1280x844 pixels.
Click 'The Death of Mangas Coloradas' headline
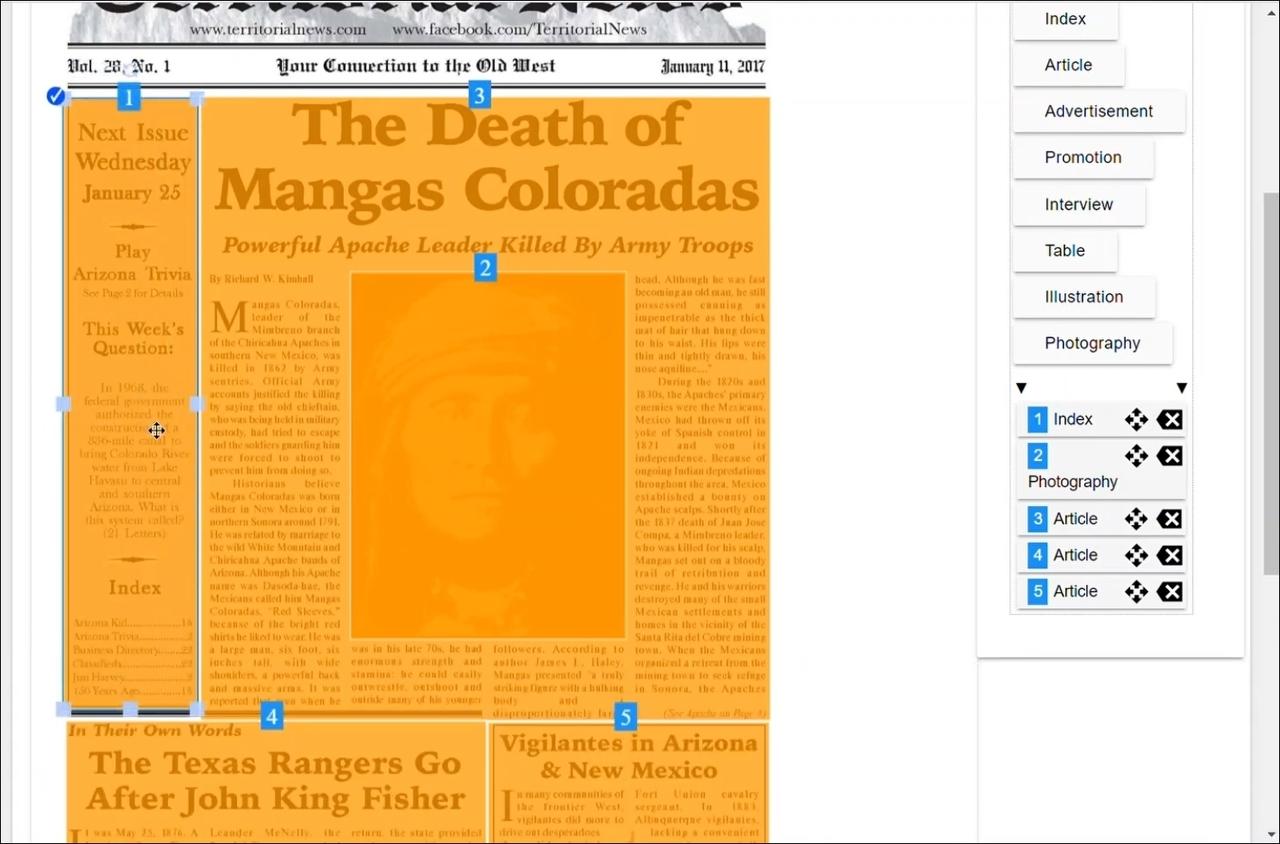point(487,158)
